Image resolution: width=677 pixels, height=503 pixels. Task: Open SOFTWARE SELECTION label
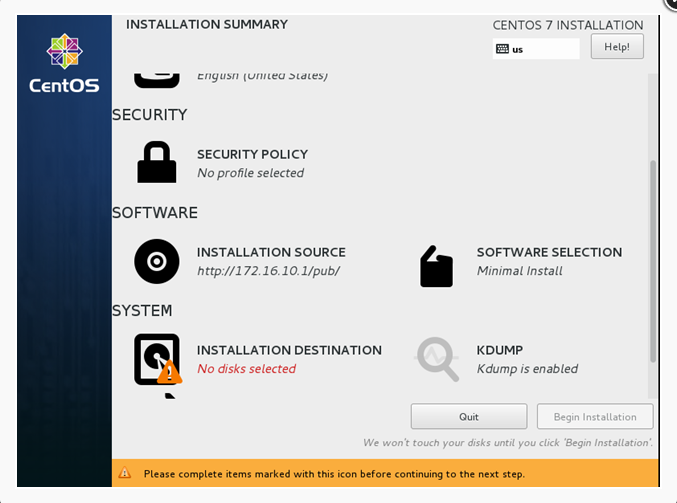pyautogui.click(x=549, y=252)
